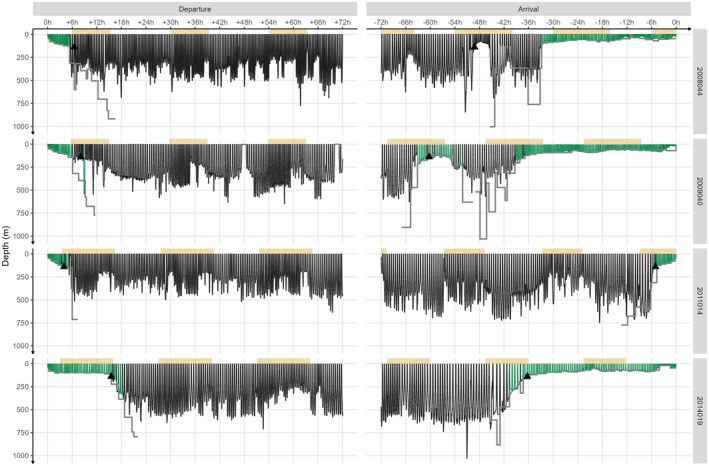Click the +18h tick label
The width and height of the screenshot is (709, 466).
click(121, 22)
